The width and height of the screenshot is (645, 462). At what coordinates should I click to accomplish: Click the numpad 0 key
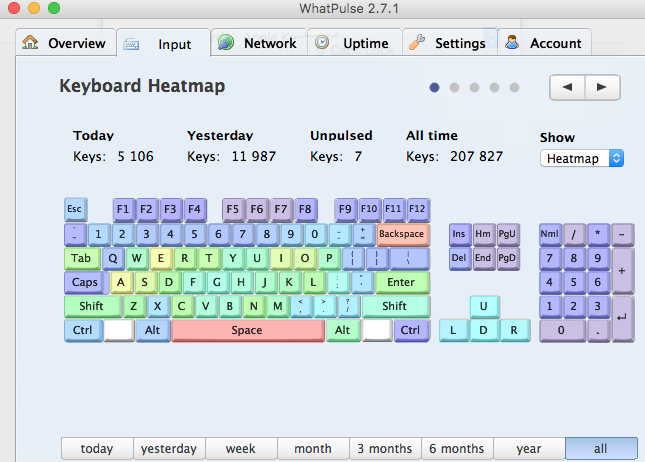[x=562, y=330]
